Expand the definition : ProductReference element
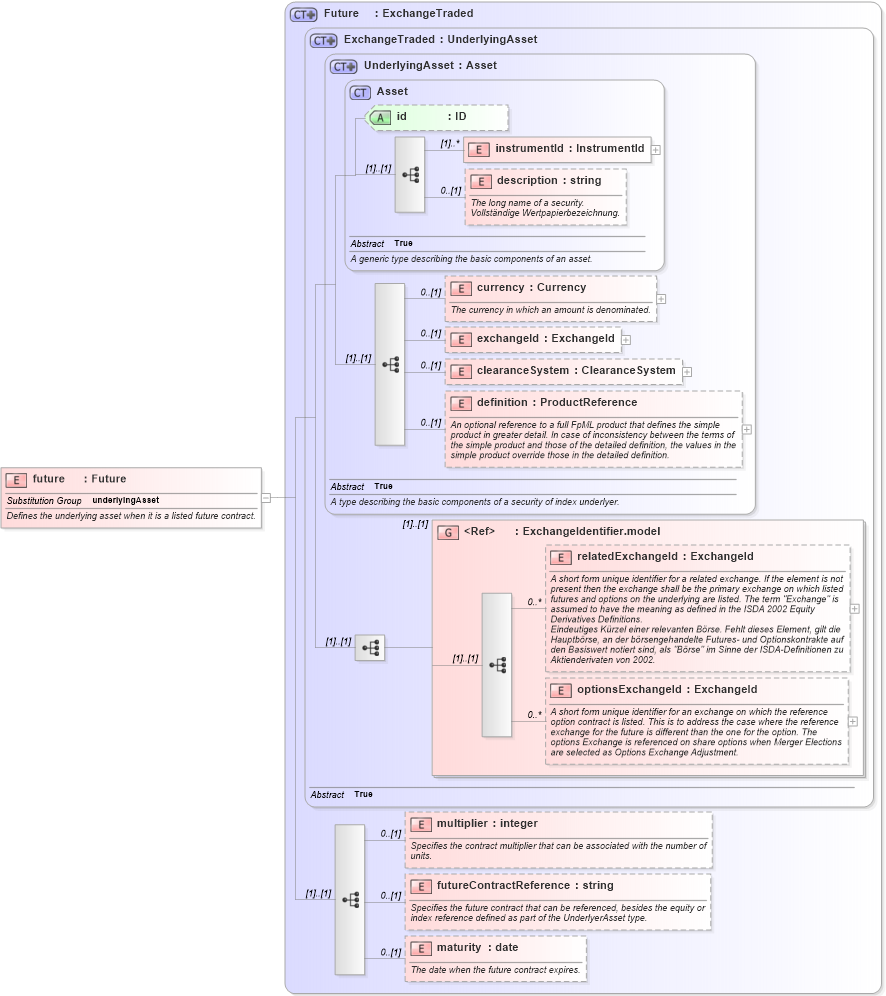Viewport: 886px width, 996px height. pyautogui.click(x=746, y=428)
